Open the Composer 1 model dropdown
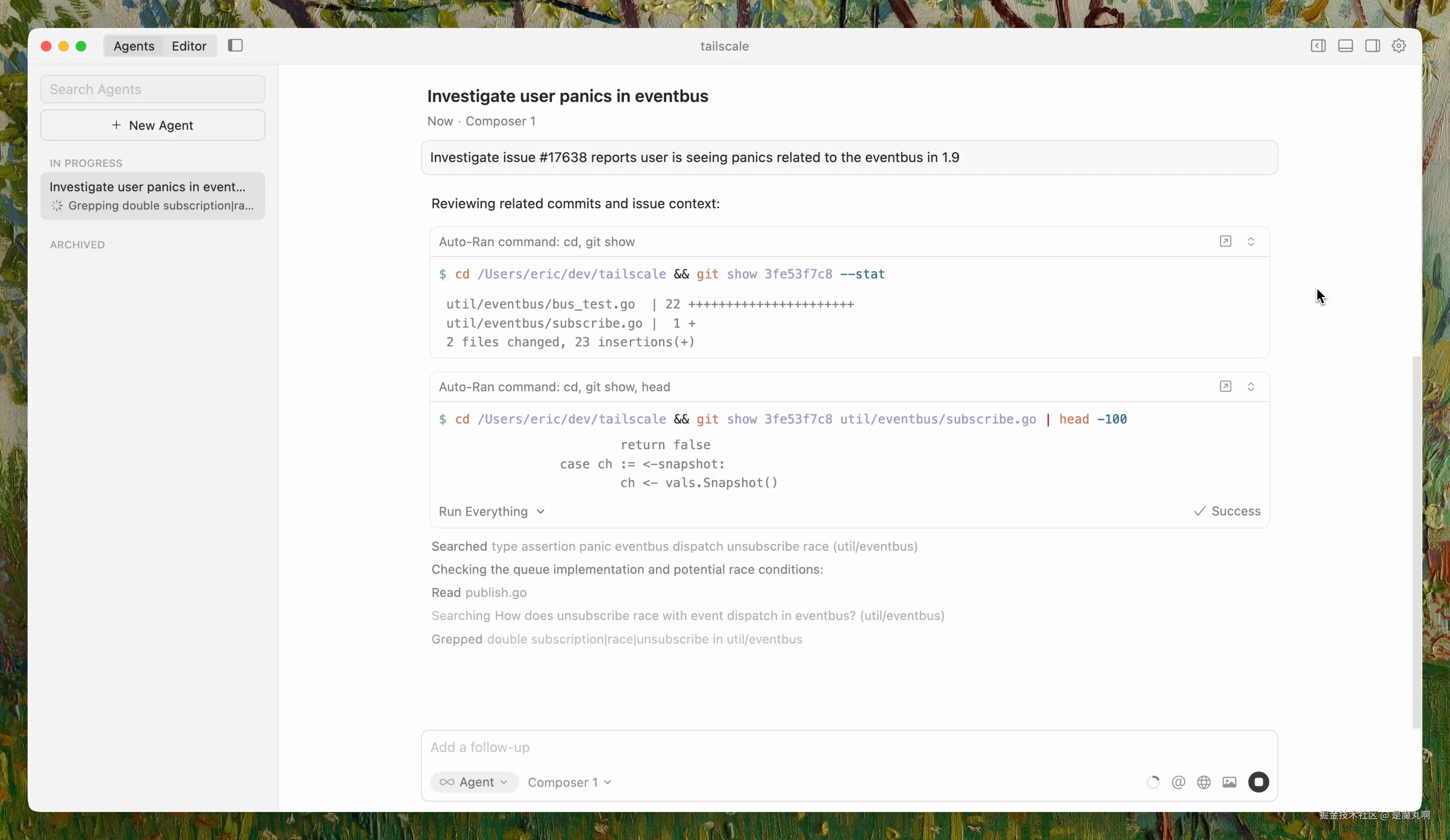This screenshot has height=840, width=1450. click(569, 782)
